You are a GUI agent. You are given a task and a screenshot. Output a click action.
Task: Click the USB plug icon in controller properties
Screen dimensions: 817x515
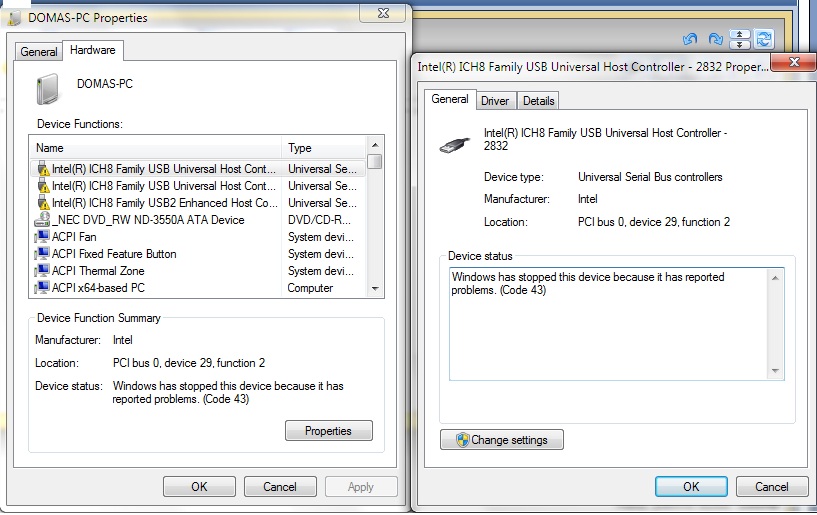[454, 144]
